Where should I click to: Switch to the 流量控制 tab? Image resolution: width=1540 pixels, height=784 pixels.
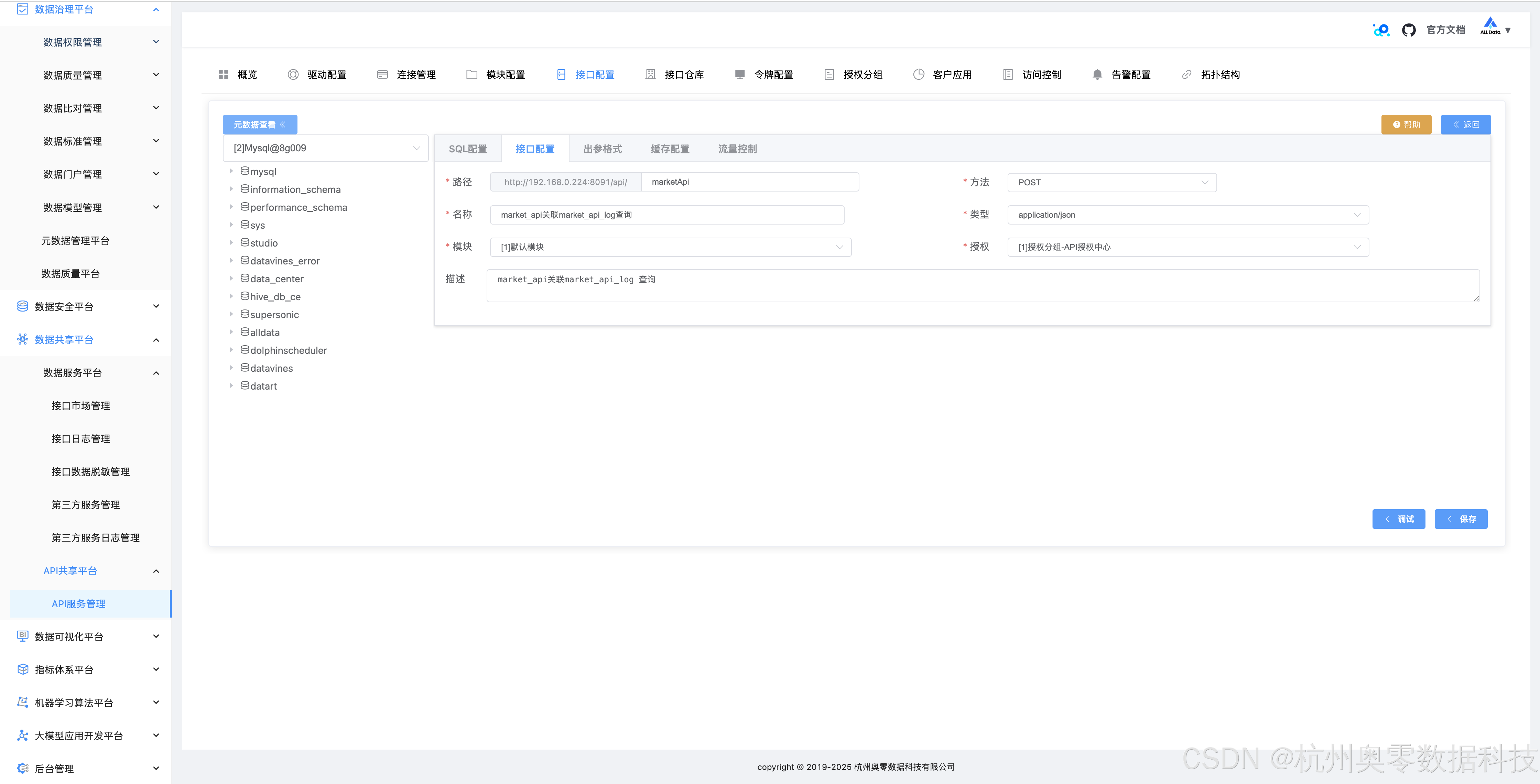click(x=737, y=149)
